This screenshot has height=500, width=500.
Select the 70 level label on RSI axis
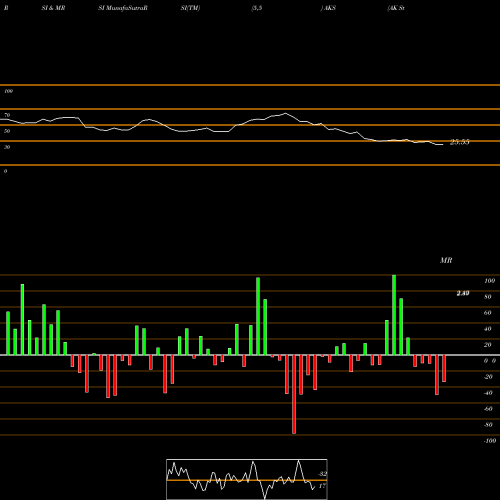[7, 115]
